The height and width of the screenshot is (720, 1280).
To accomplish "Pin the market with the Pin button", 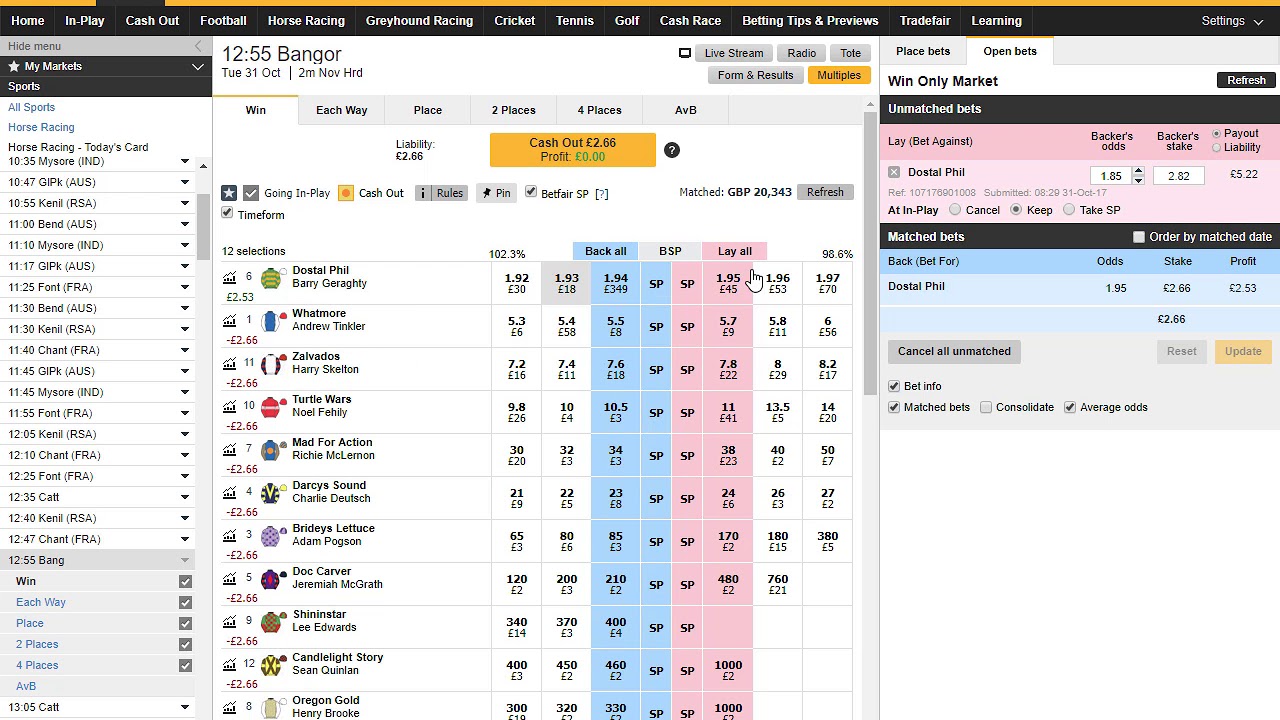I will 495,193.
